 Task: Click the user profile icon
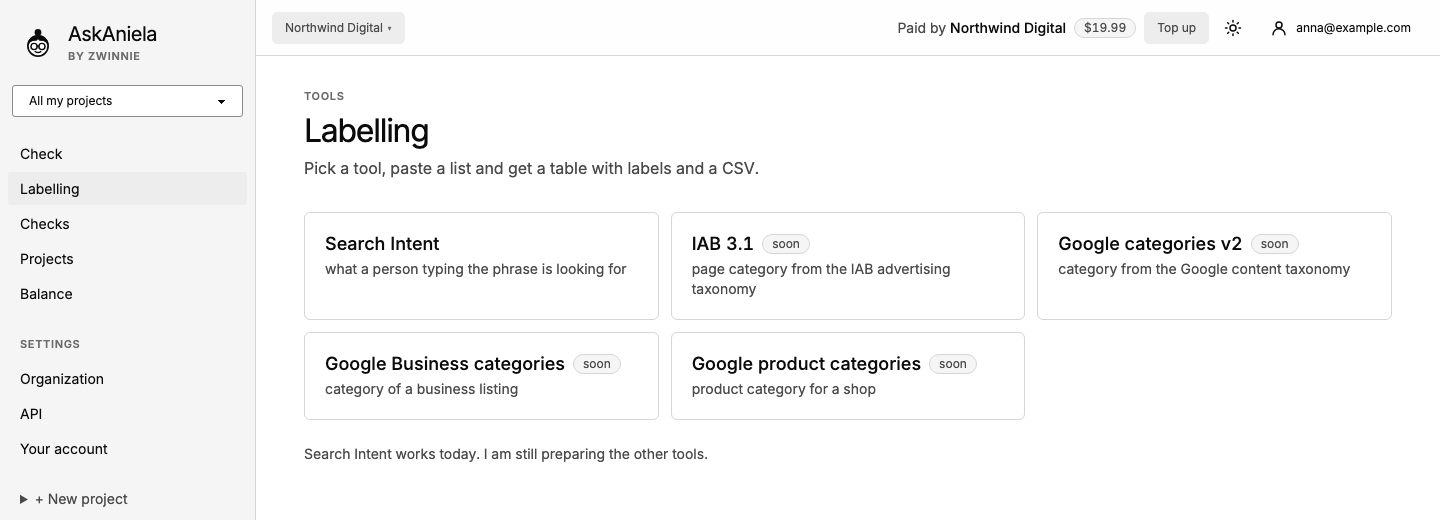click(1278, 28)
